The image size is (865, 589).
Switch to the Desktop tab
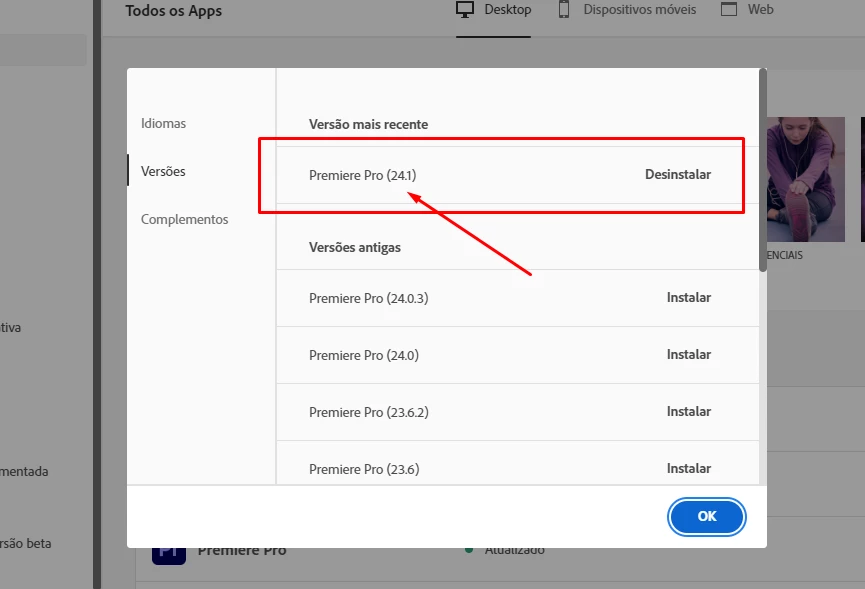coord(493,10)
